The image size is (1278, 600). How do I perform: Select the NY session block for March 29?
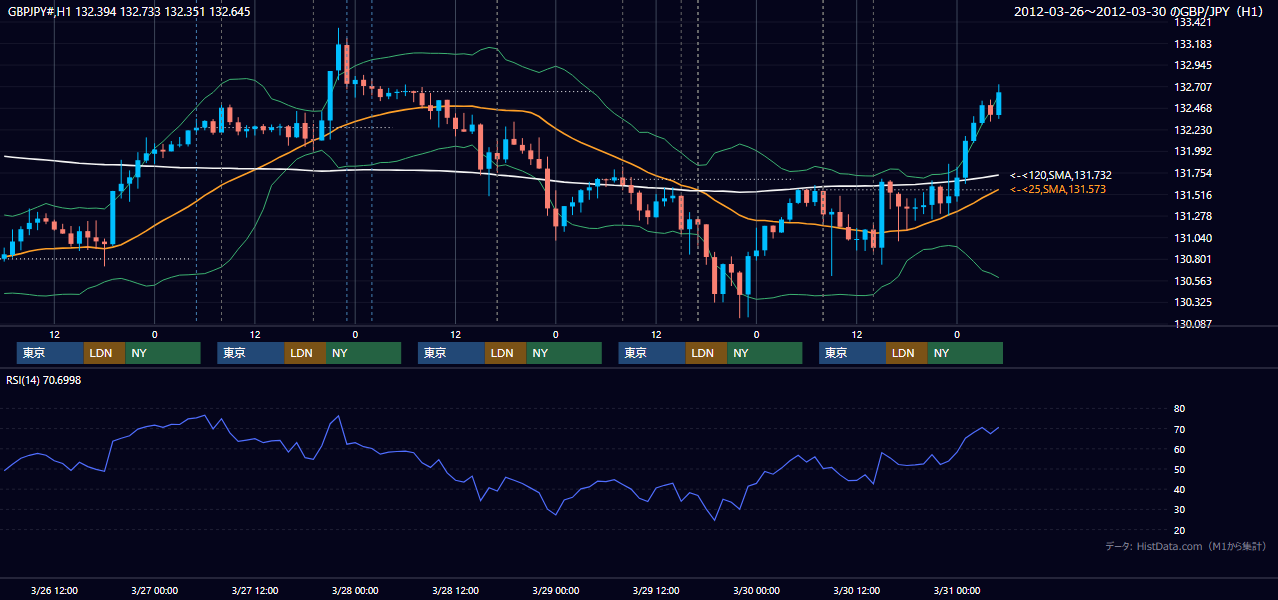pos(765,353)
